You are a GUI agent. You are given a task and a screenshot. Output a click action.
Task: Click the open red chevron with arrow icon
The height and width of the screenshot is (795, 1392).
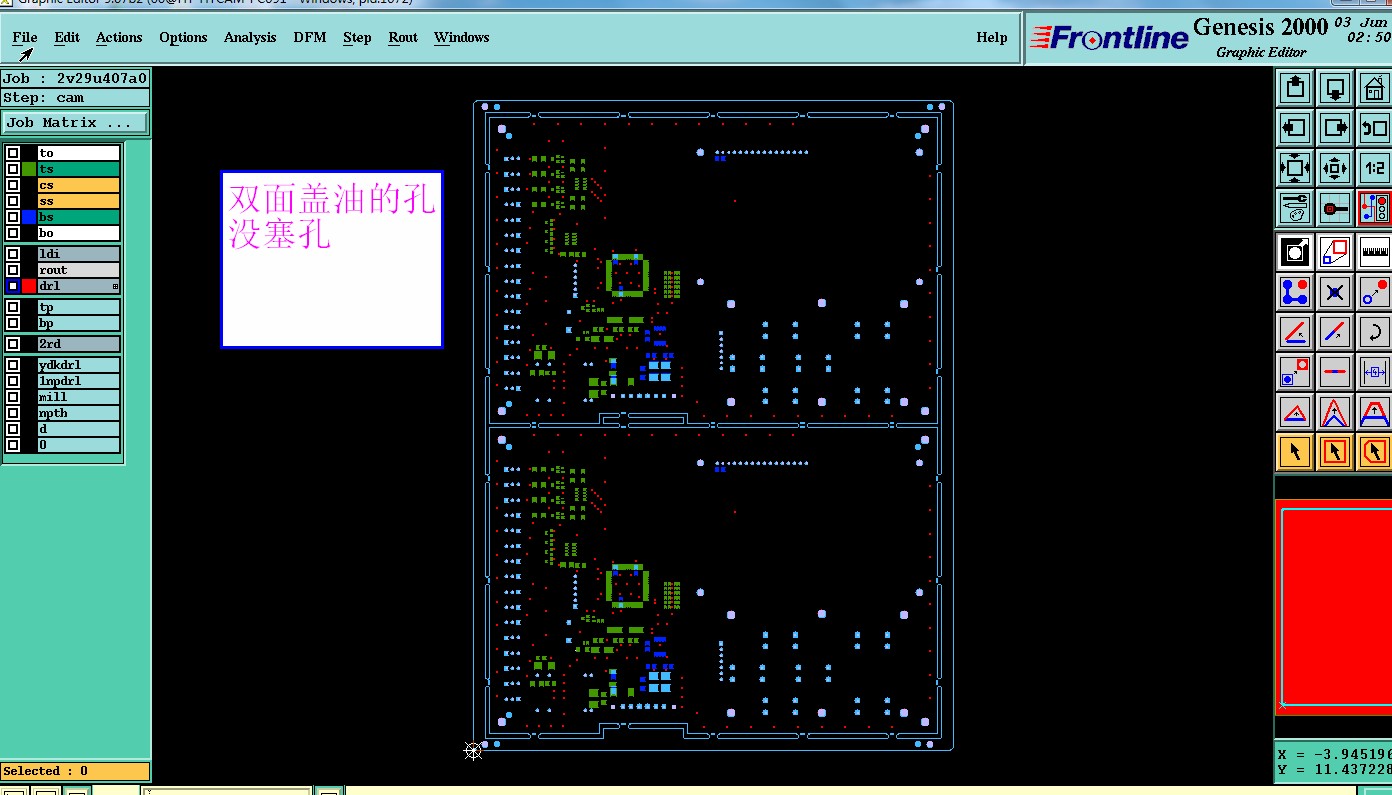coord(1335,412)
